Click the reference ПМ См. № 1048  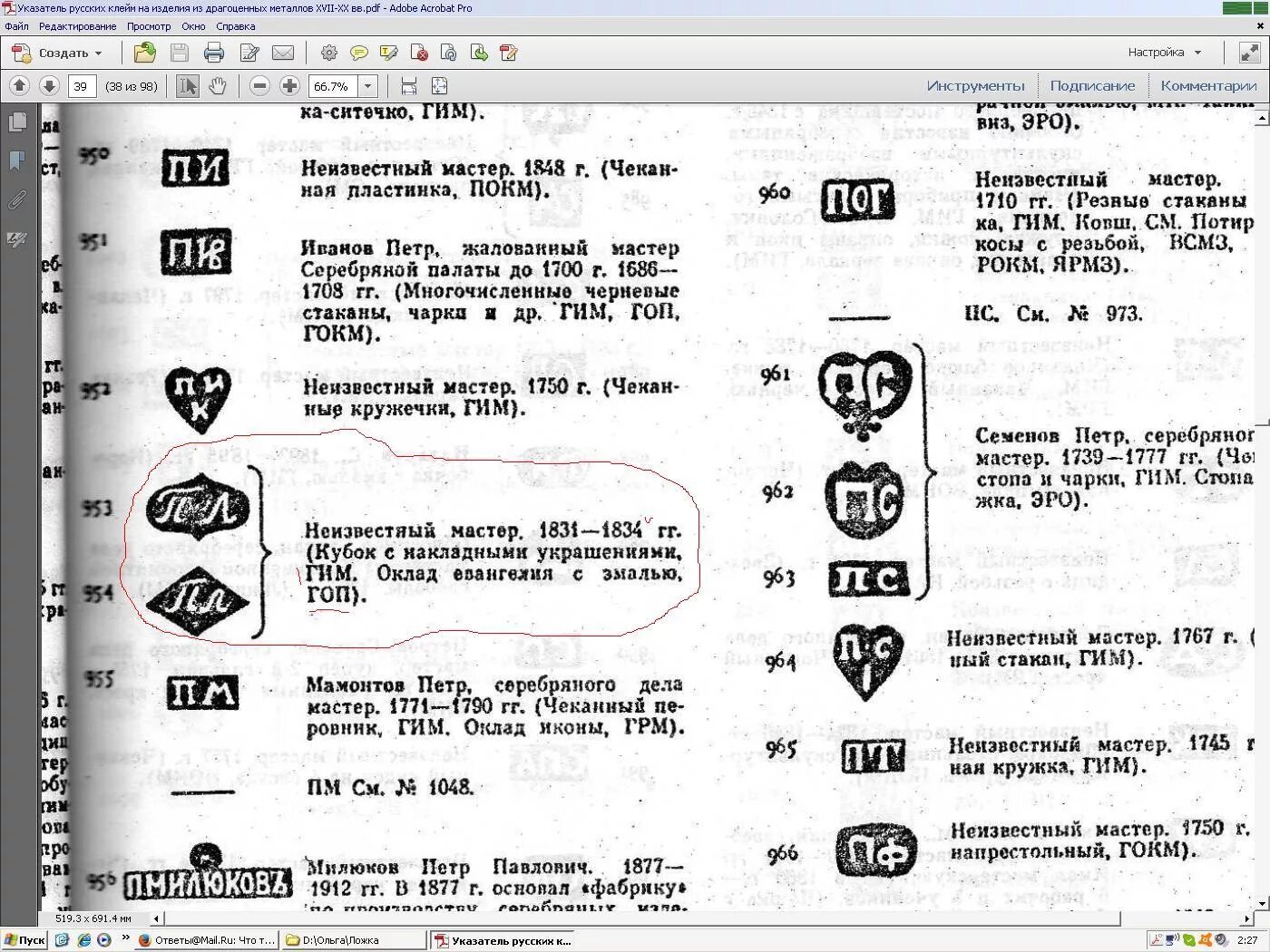click(390, 786)
